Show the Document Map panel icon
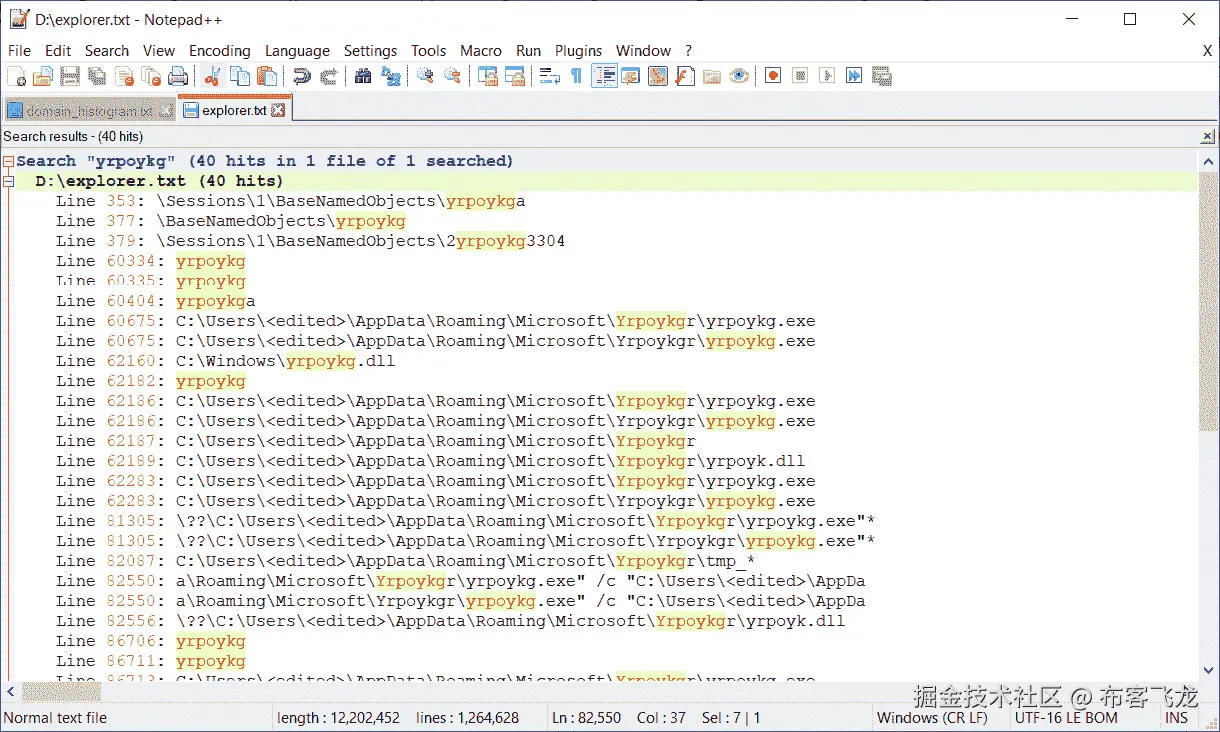Image resolution: width=1220 pixels, height=732 pixels. coord(658,76)
